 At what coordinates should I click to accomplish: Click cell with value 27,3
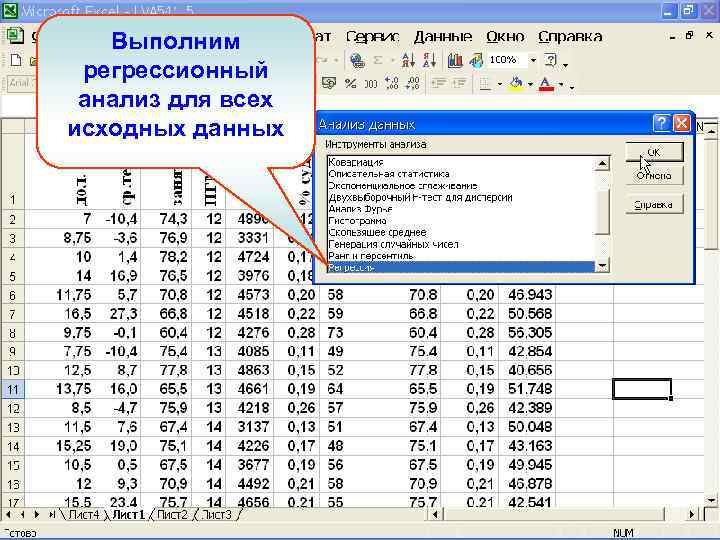(x=118, y=314)
